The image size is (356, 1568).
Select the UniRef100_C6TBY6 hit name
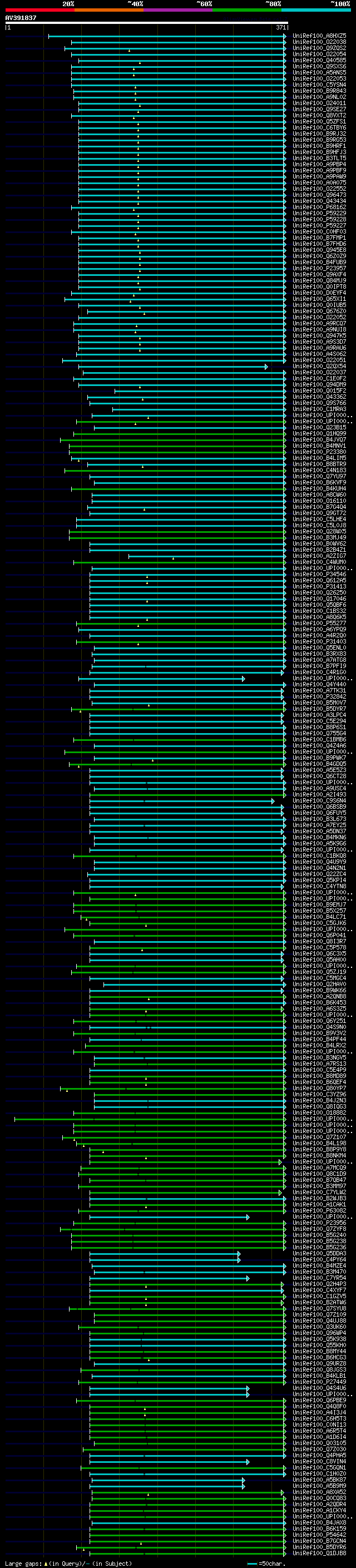[319, 128]
